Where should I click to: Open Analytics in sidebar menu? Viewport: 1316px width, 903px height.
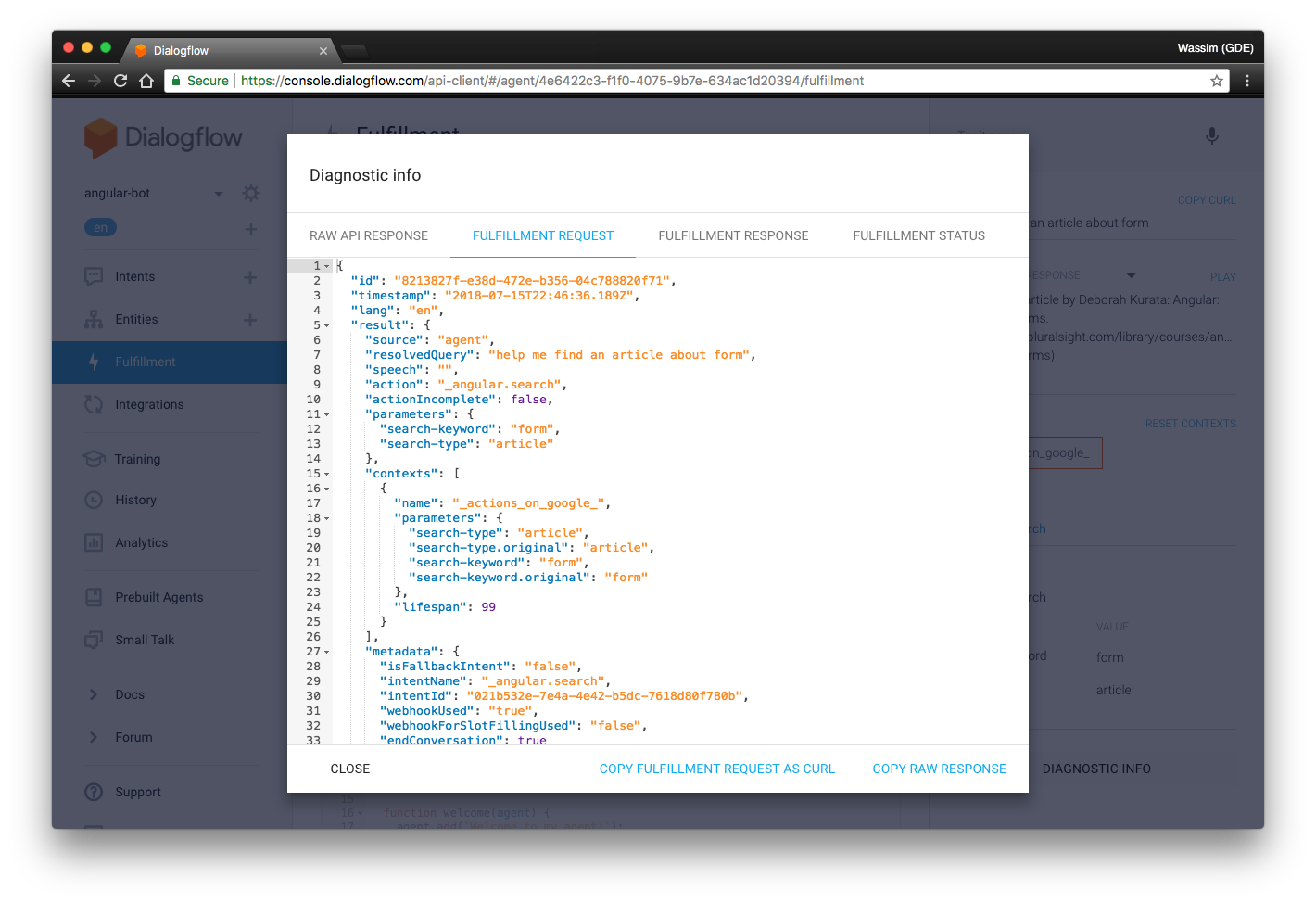pyautogui.click(x=142, y=542)
